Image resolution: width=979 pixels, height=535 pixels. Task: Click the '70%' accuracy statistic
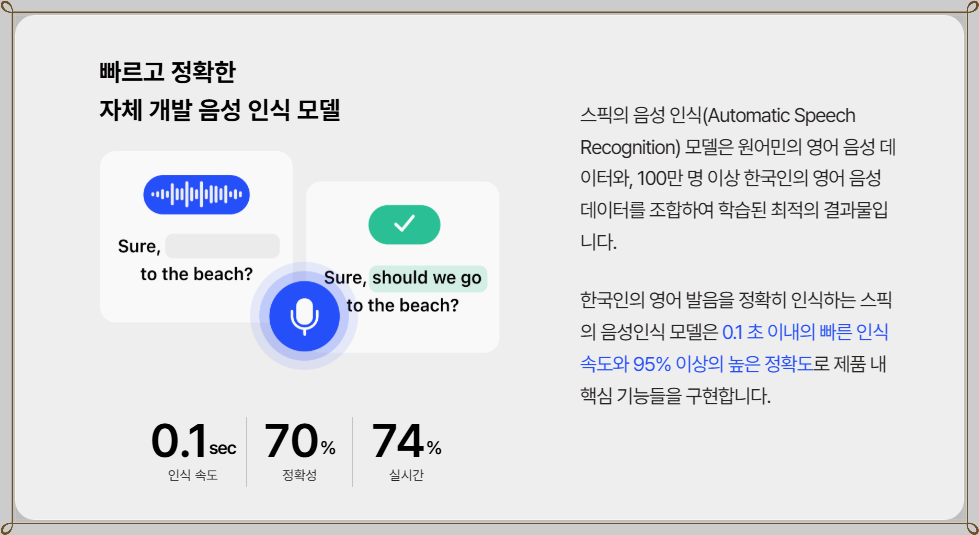point(300,441)
